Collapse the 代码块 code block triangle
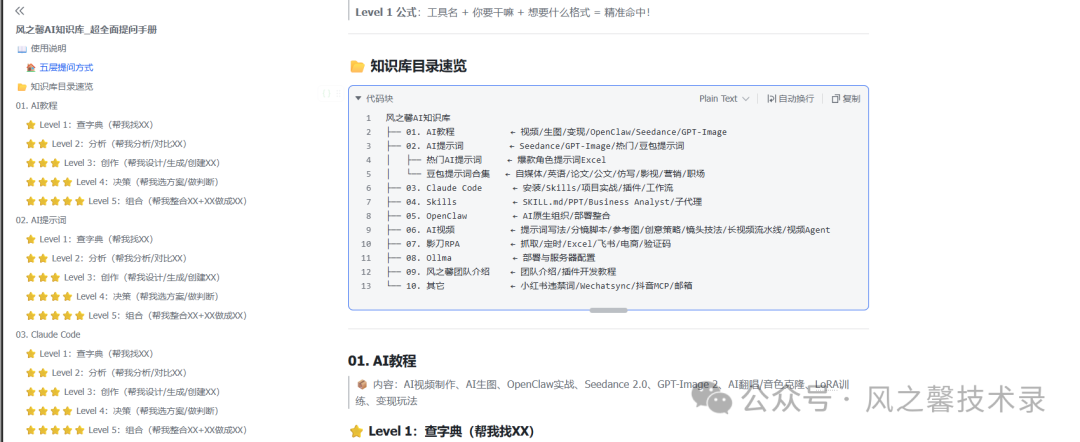The height and width of the screenshot is (442, 1080). click(358, 98)
